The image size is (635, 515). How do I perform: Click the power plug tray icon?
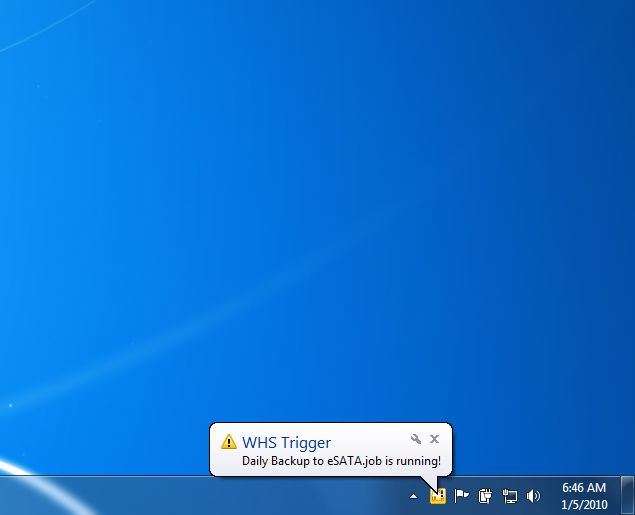pos(485,496)
